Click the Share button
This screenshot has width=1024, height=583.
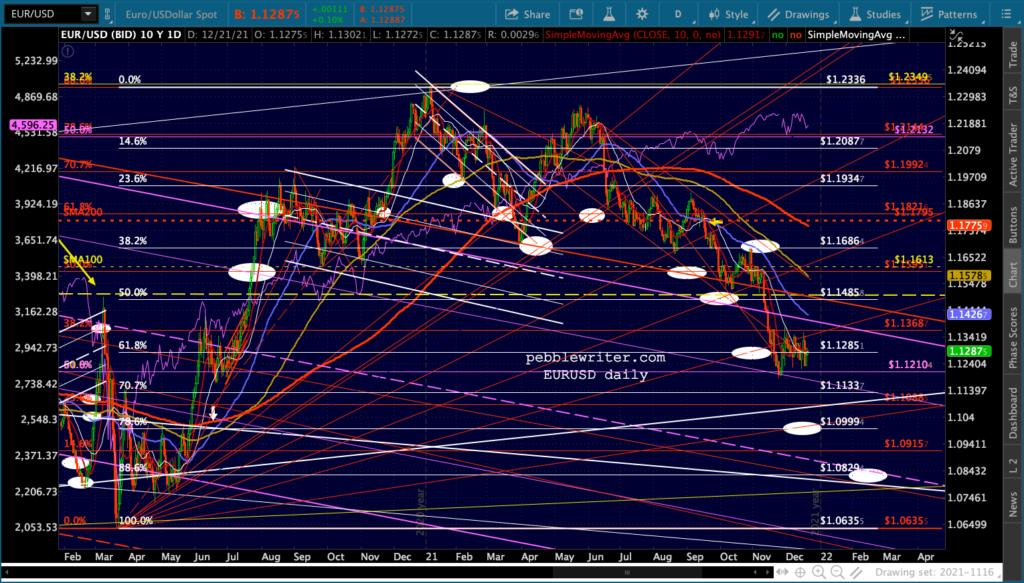click(x=528, y=14)
